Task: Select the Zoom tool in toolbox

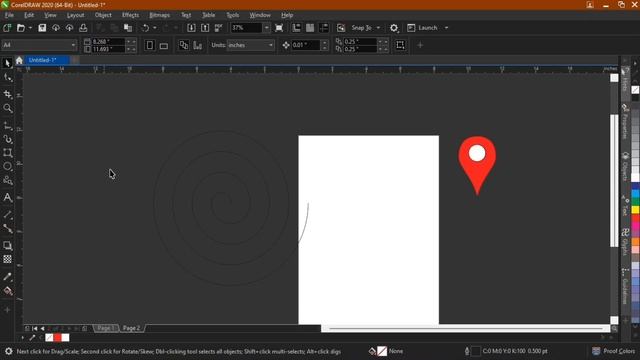Action: click(x=7, y=108)
